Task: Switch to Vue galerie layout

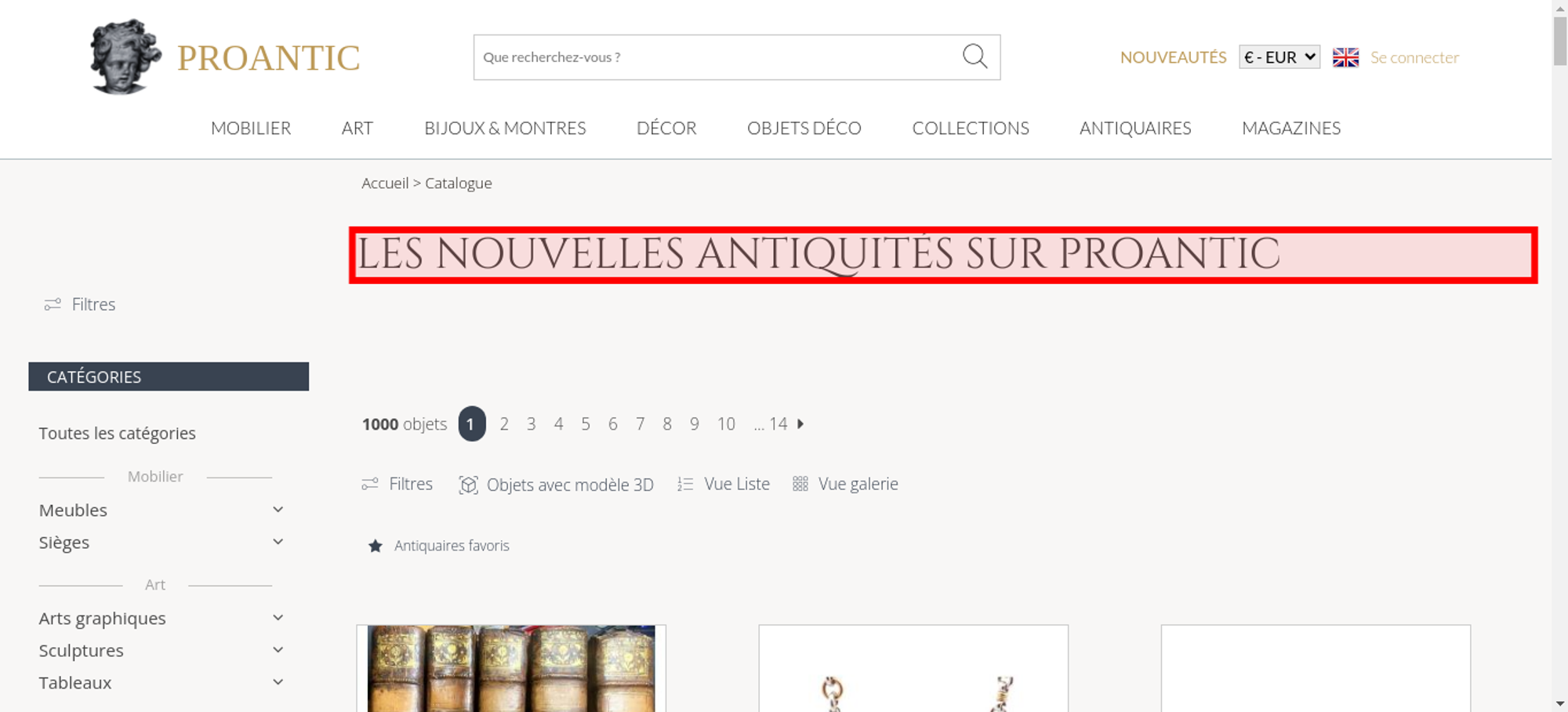Action: [x=845, y=484]
